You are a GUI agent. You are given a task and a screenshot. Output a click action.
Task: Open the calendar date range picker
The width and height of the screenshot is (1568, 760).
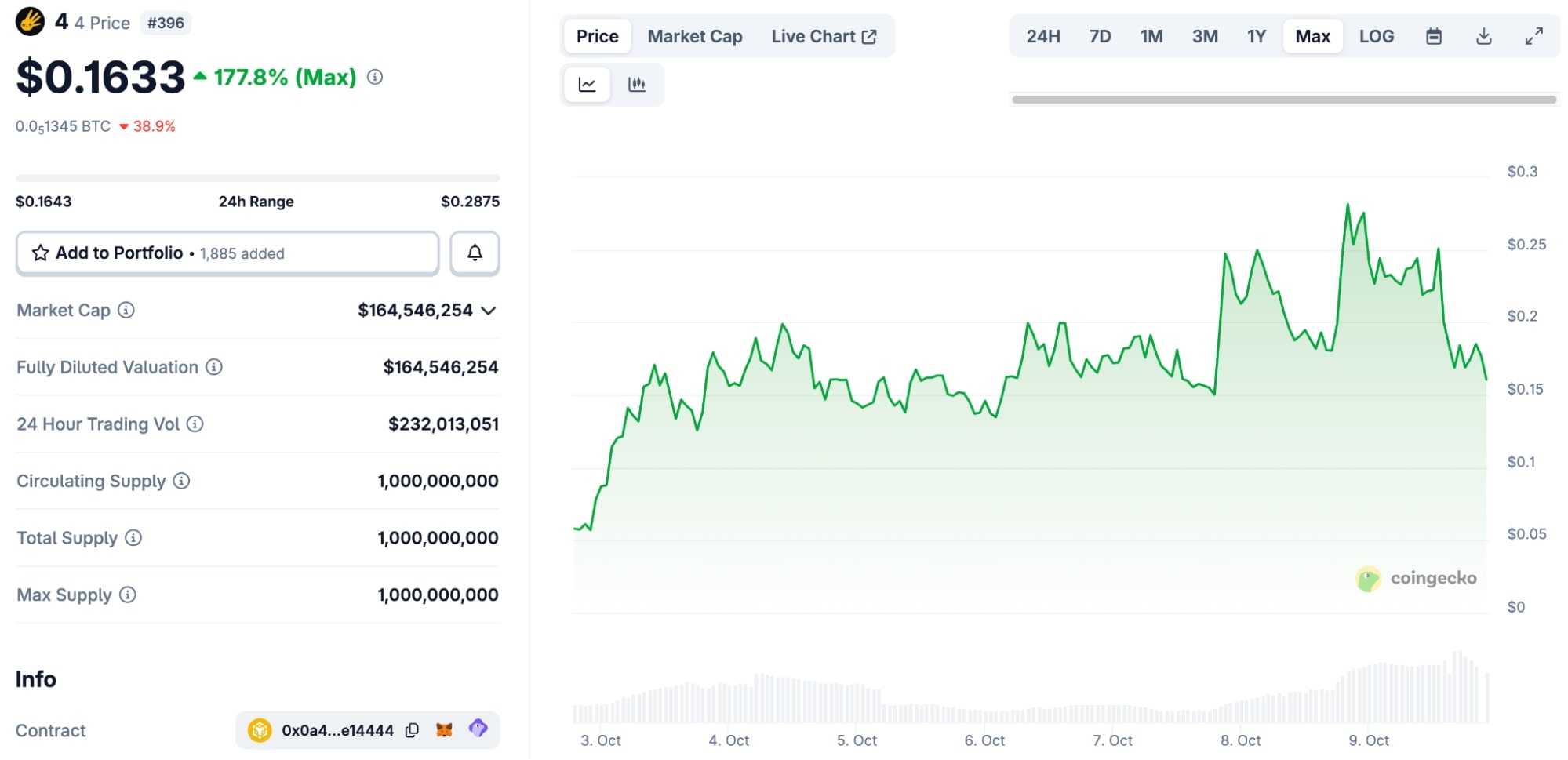[1433, 37]
